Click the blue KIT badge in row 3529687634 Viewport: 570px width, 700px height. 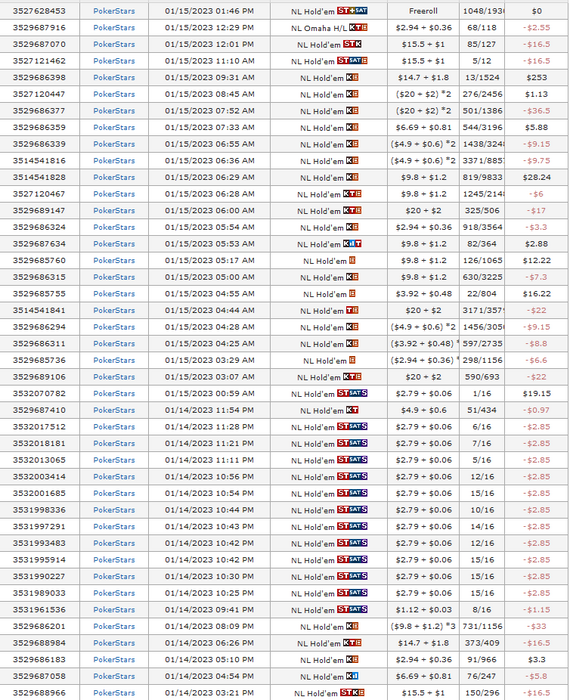coord(352,243)
